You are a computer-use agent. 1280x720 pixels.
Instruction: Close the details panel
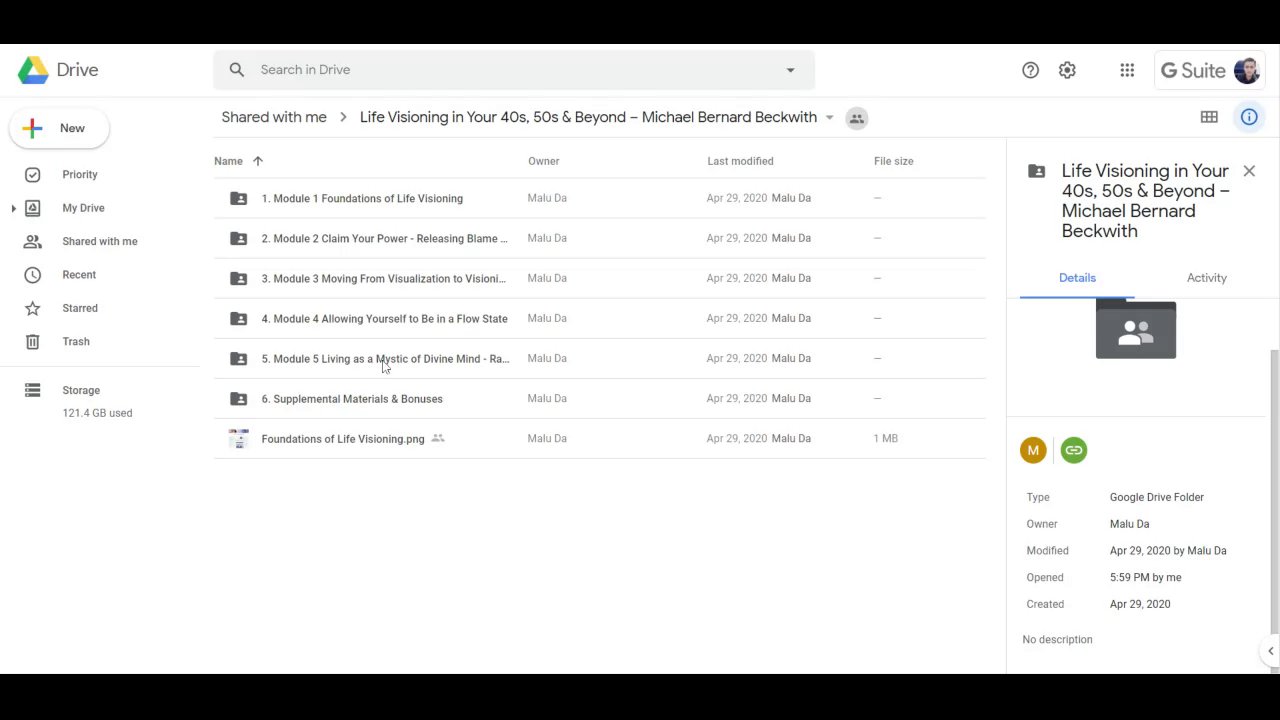click(x=1249, y=171)
